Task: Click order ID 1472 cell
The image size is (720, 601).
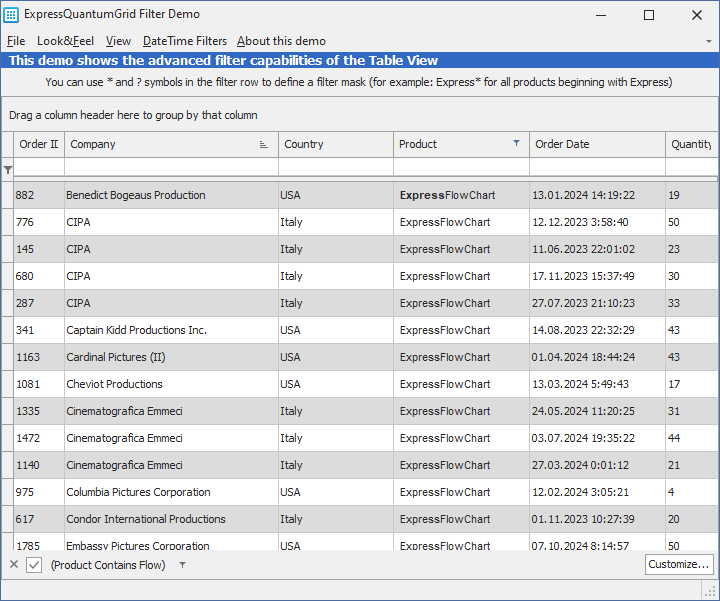Action: click(39, 438)
